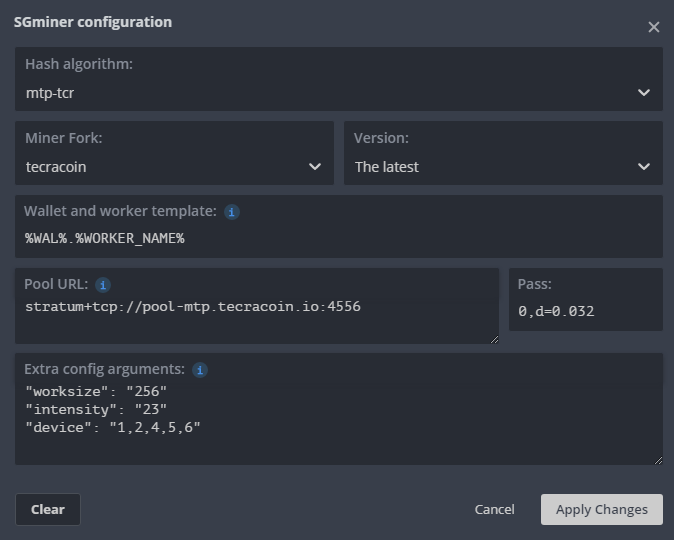Select the mtp-tcr value in Hash algorithm
The height and width of the screenshot is (540, 674).
click(x=50, y=93)
